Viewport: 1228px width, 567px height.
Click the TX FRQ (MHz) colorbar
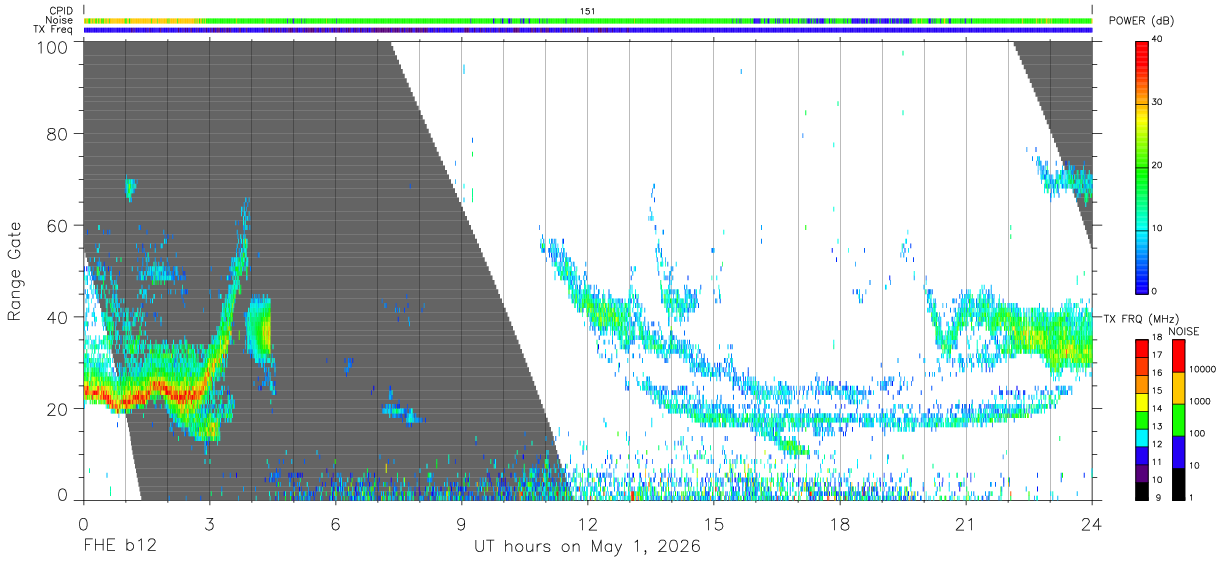tap(1142, 420)
